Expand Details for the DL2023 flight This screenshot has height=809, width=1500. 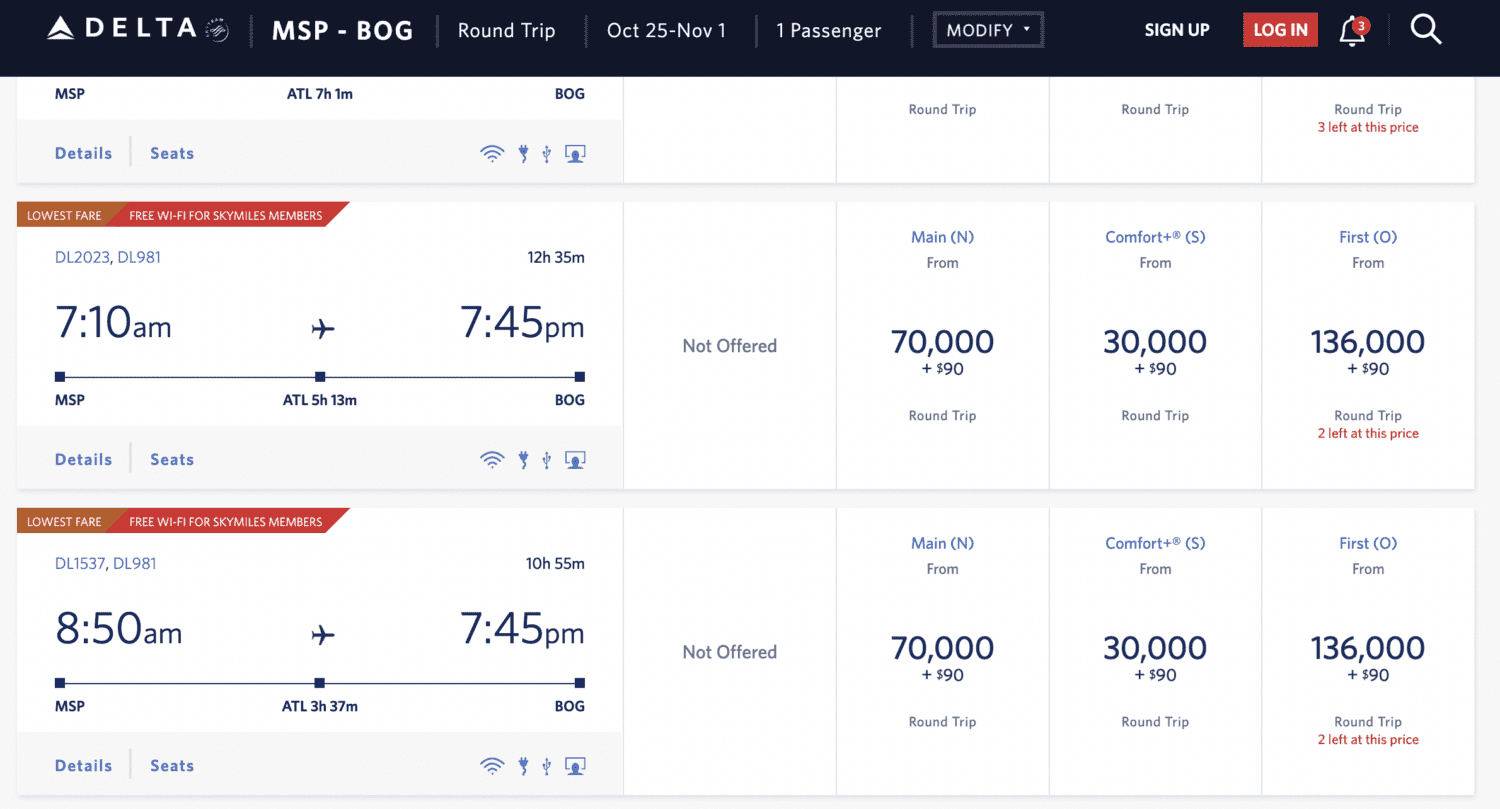[83, 458]
